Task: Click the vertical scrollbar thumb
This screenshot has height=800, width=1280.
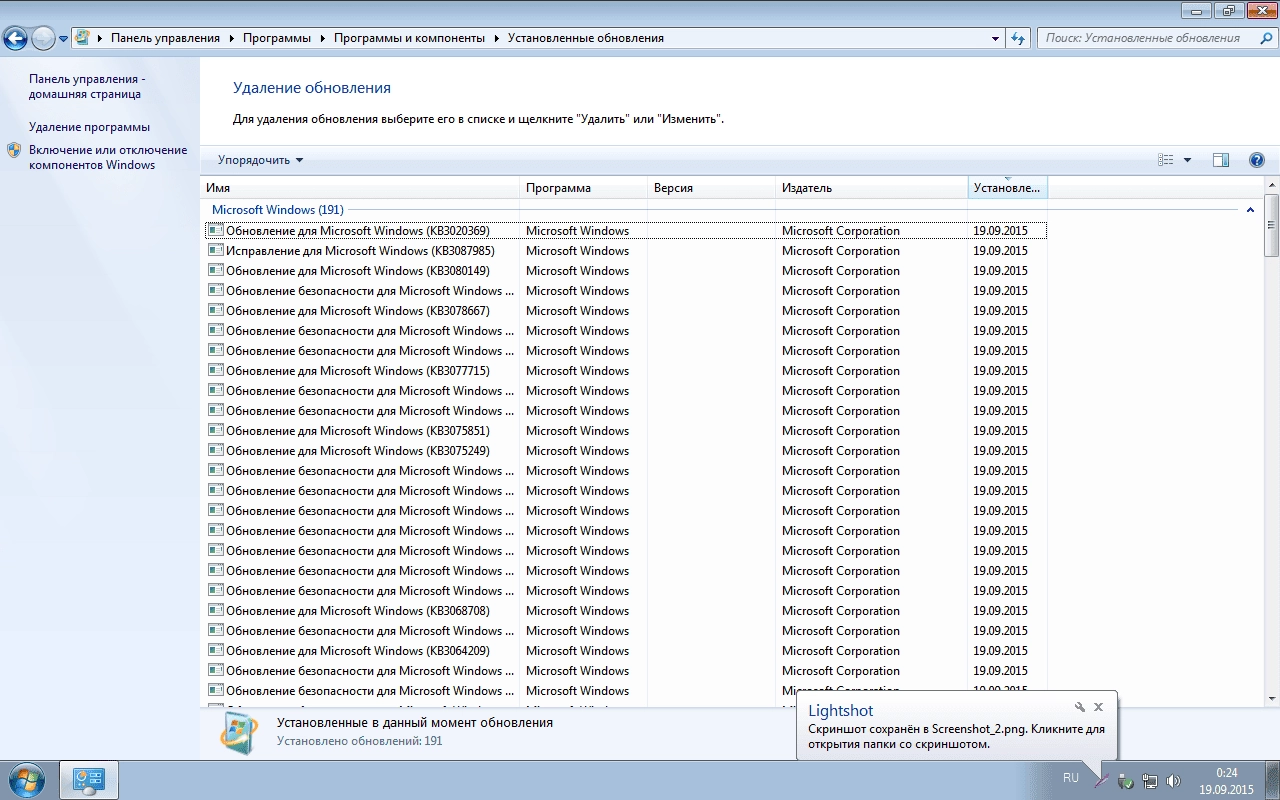Action: pos(1271,226)
